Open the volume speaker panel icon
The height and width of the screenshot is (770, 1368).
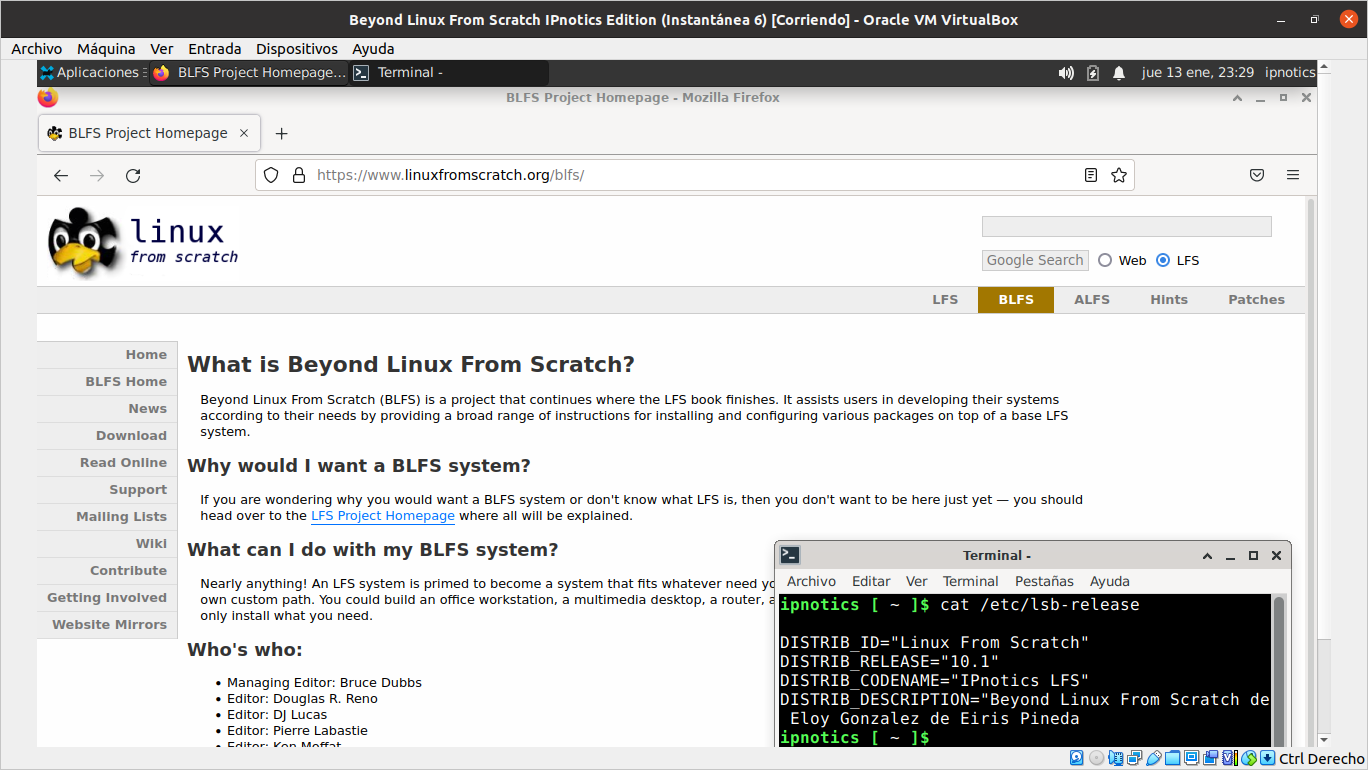click(1066, 72)
